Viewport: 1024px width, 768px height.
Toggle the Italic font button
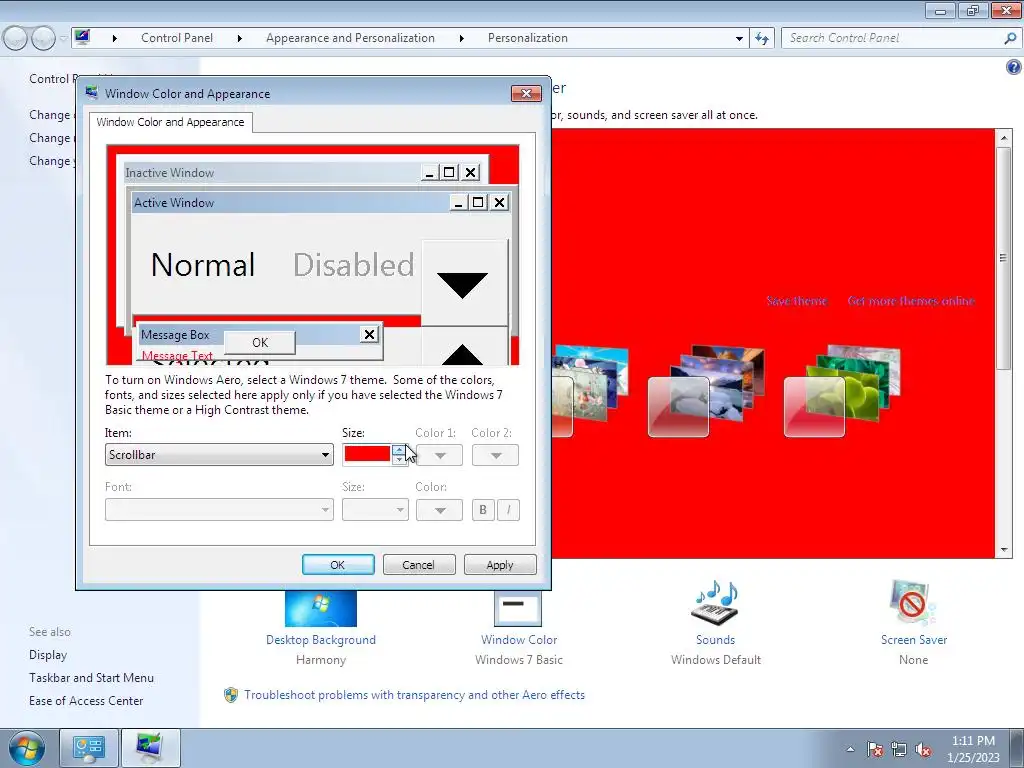pos(508,509)
